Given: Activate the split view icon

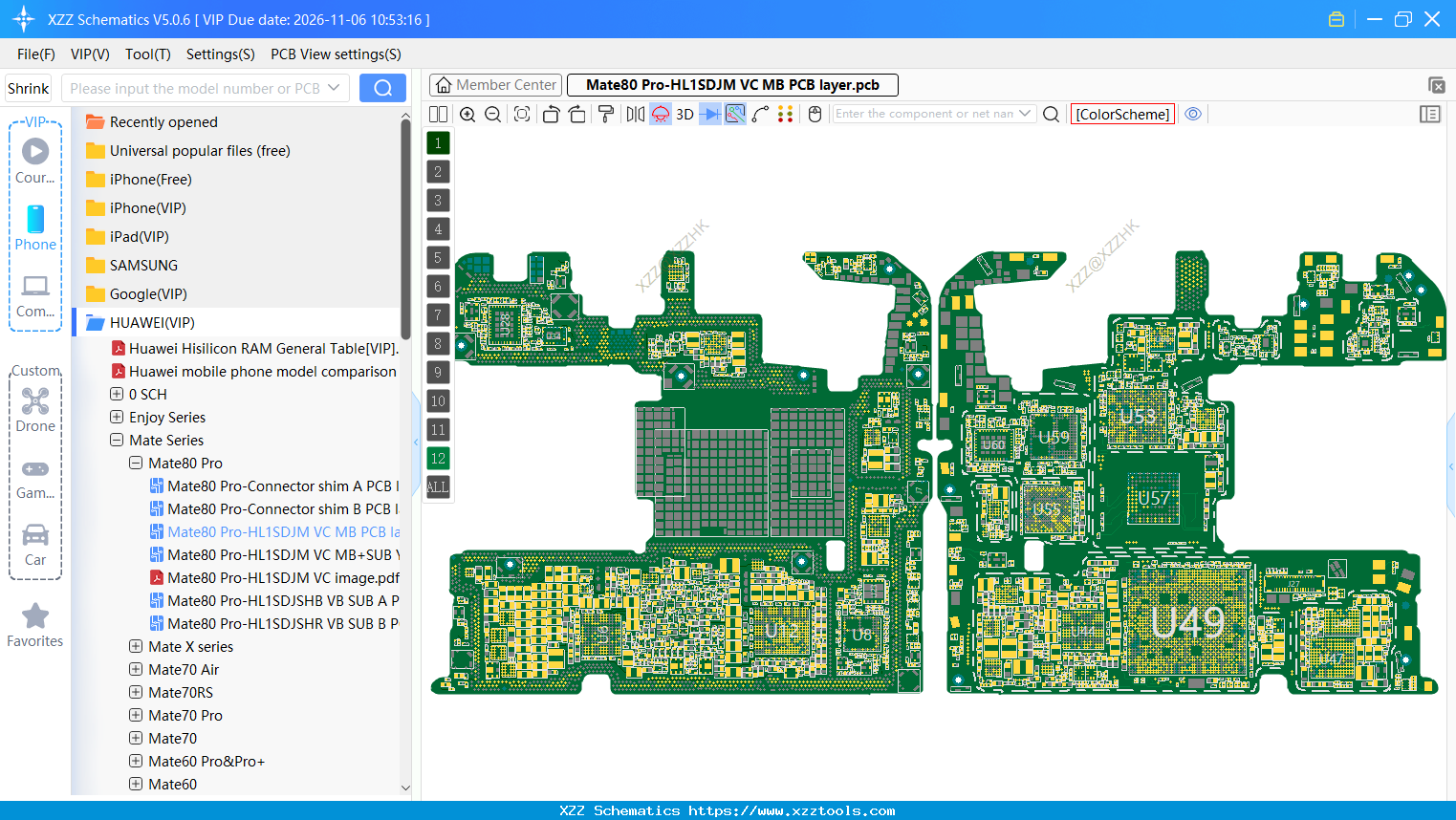Looking at the screenshot, I should [x=438, y=114].
